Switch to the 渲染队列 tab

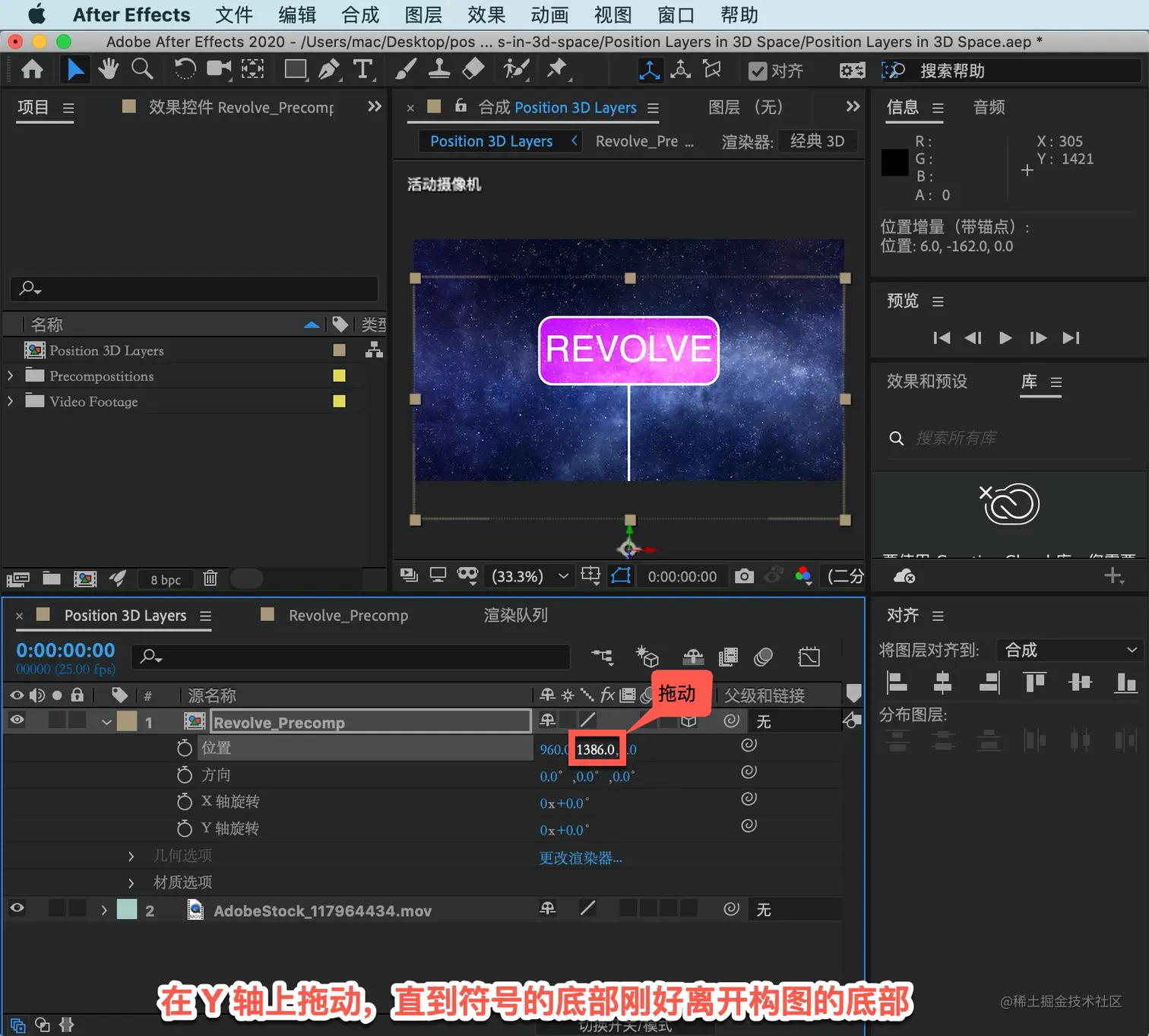coord(515,615)
